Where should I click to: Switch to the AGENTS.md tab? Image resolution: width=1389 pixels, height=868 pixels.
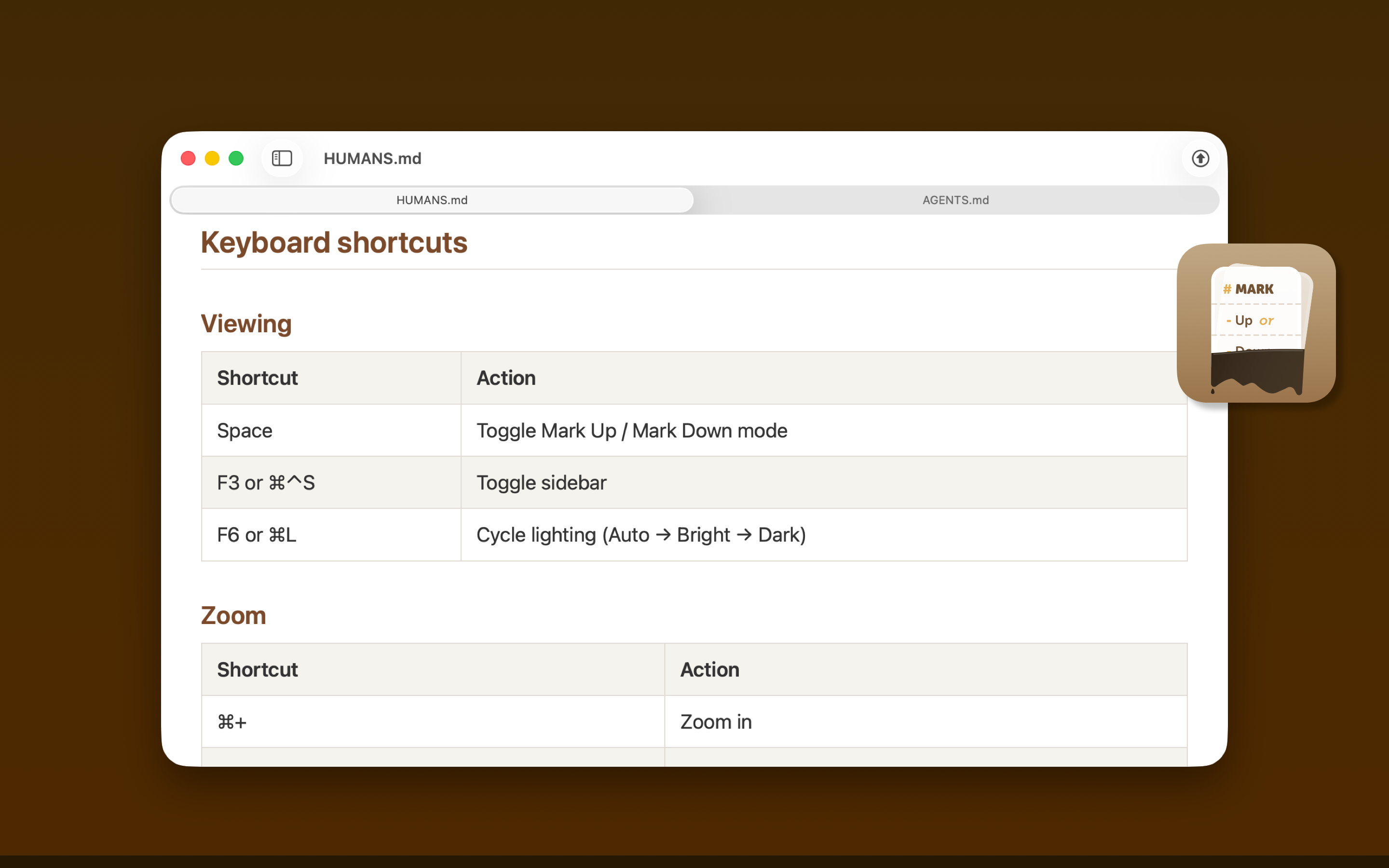(955, 200)
